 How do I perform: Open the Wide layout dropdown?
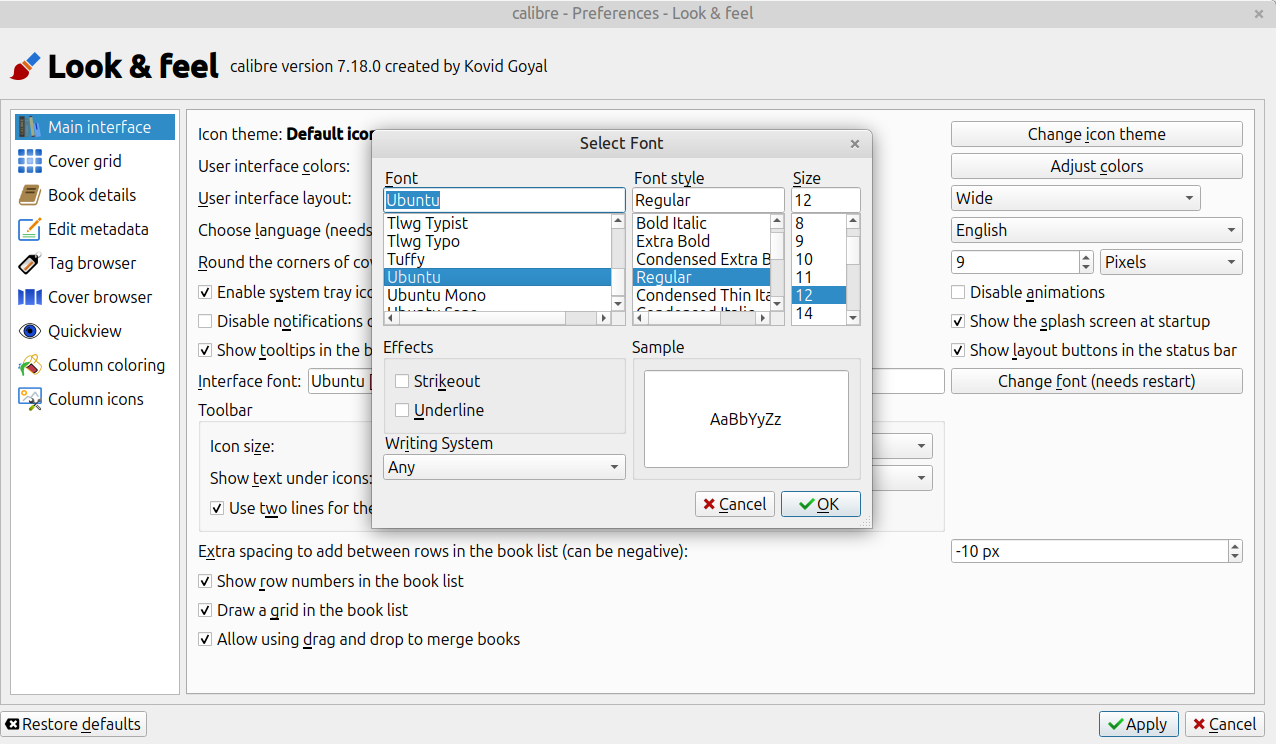(1075, 198)
